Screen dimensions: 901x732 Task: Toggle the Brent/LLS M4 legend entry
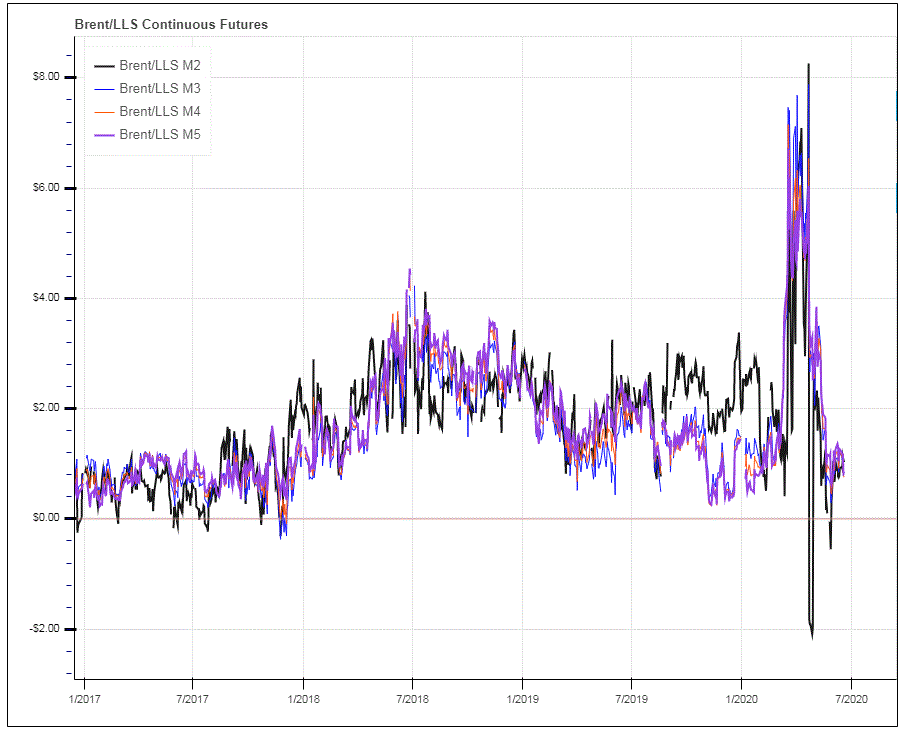coord(148,111)
